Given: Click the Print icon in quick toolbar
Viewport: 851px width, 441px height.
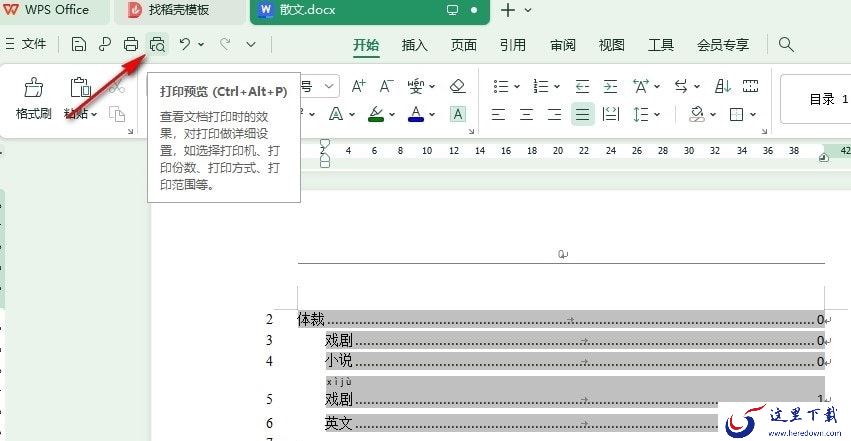Looking at the screenshot, I should pyautogui.click(x=131, y=44).
